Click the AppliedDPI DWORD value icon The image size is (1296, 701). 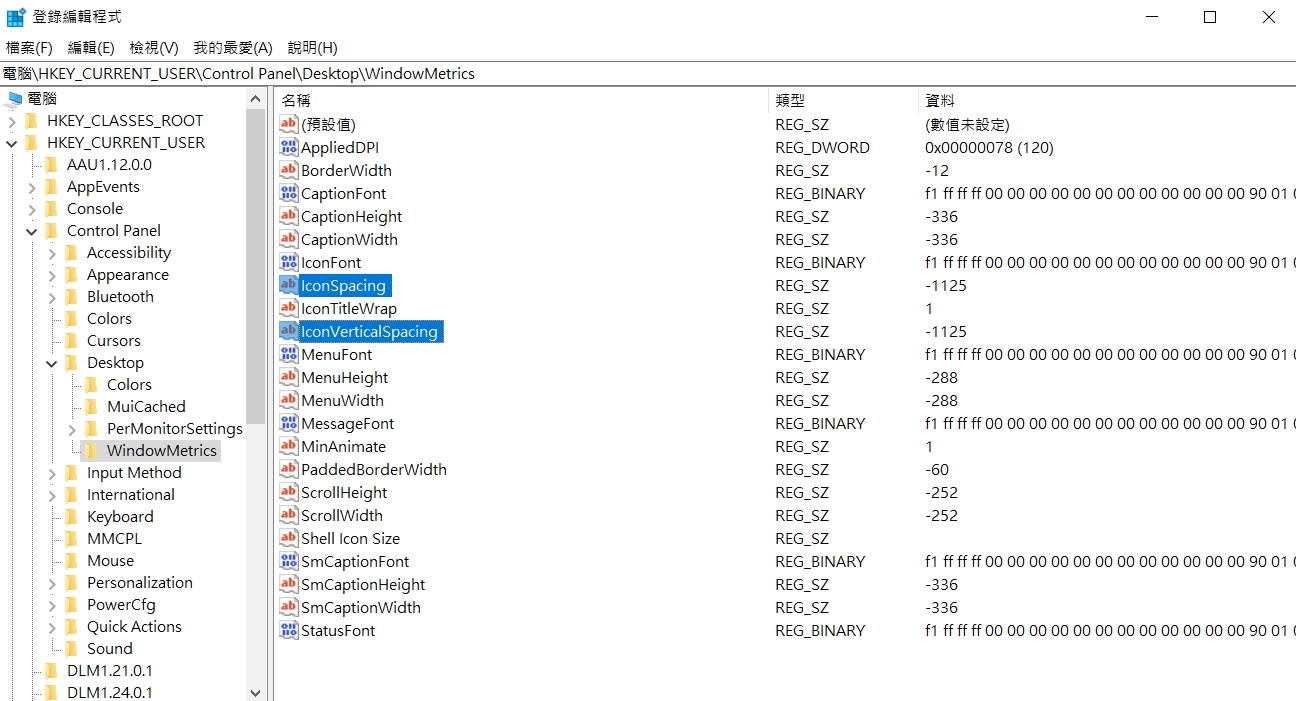click(x=288, y=147)
